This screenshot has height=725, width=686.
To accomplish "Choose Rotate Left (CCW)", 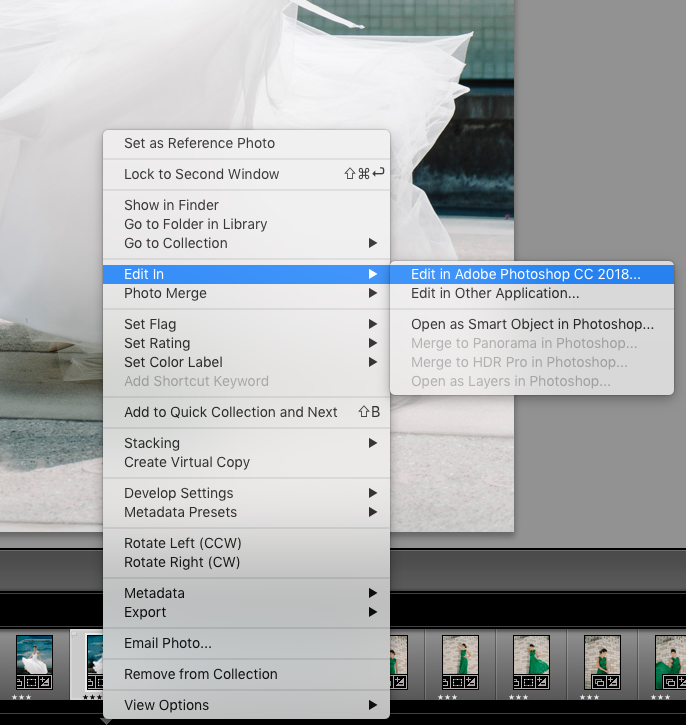I will pyautogui.click(x=246, y=543).
